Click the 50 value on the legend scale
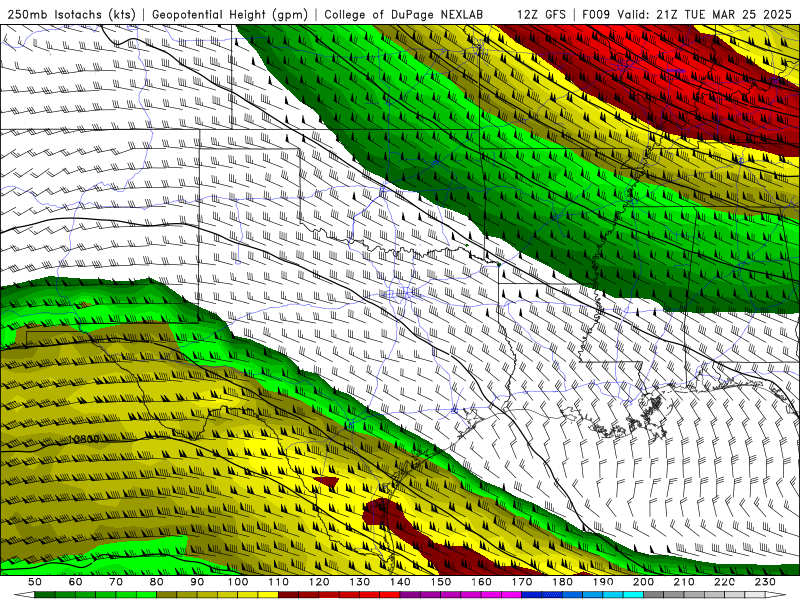The width and height of the screenshot is (800, 600). pyautogui.click(x=35, y=582)
